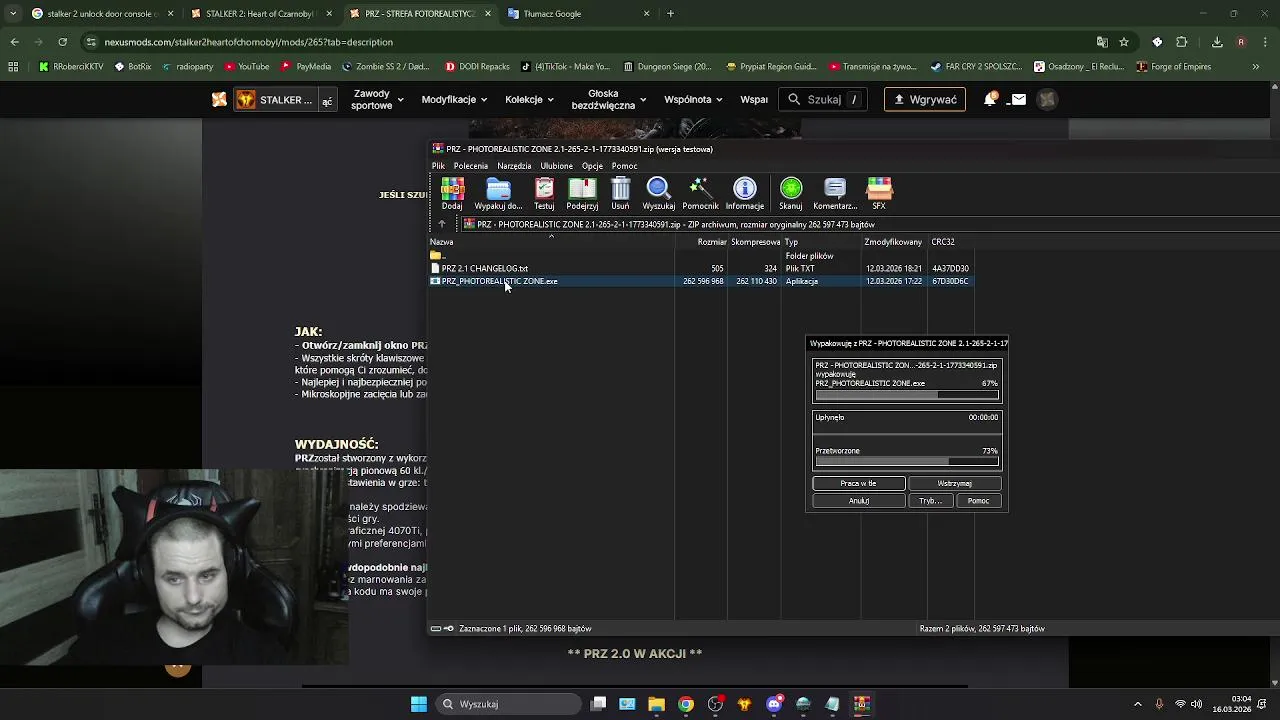Bookmark this page with the star icon
The width and height of the screenshot is (1280, 720).
pyautogui.click(x=1124, y=42)
